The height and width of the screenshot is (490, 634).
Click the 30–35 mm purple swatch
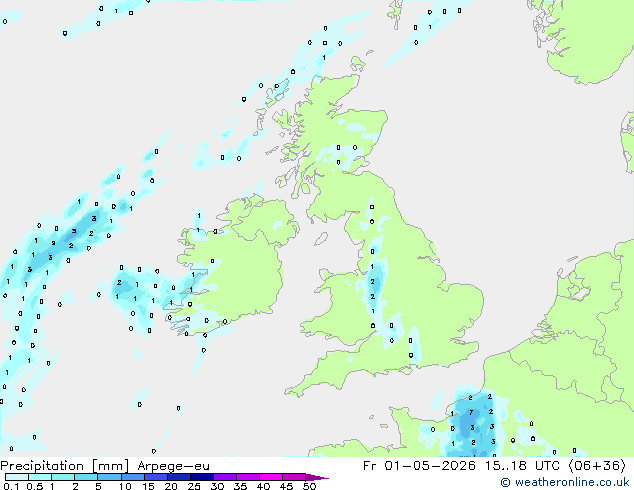pos(225,477)
